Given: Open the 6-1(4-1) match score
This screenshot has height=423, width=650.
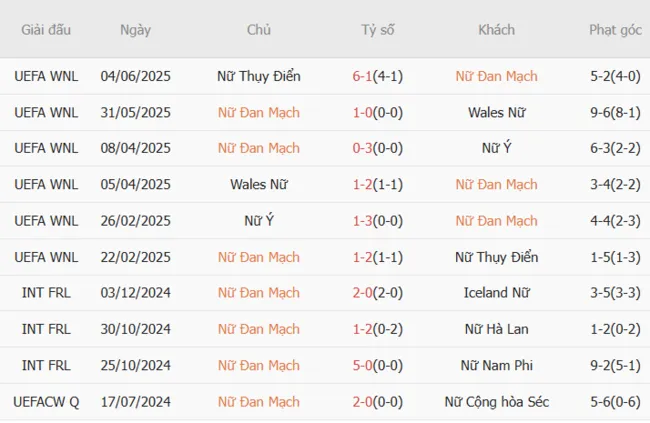Looking at the screenshot, I should click(378, 76).
